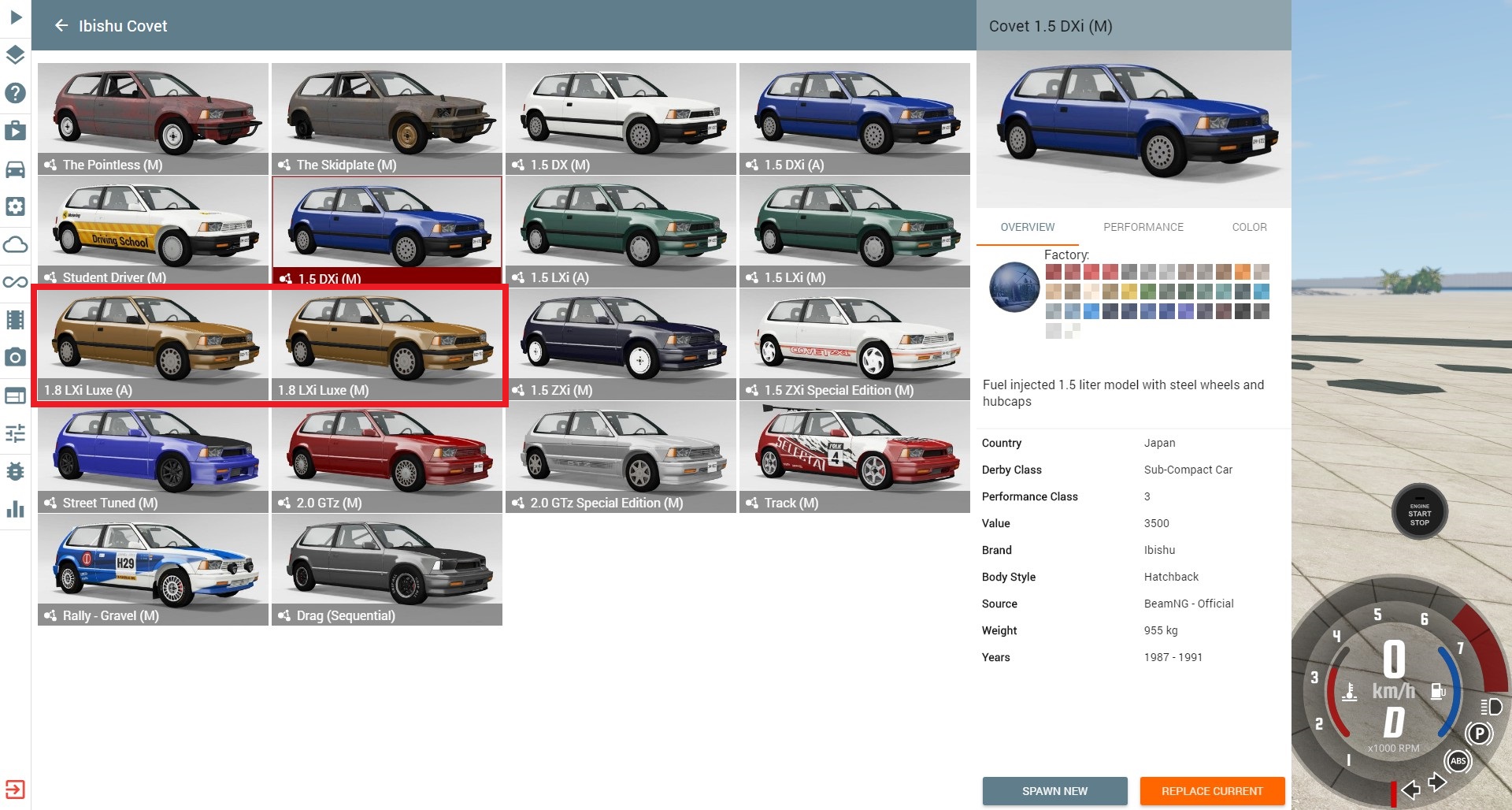Open the film strip replay icon
Image resolution: width=1512 pixels, height=810 pixels.
(15, 320)
